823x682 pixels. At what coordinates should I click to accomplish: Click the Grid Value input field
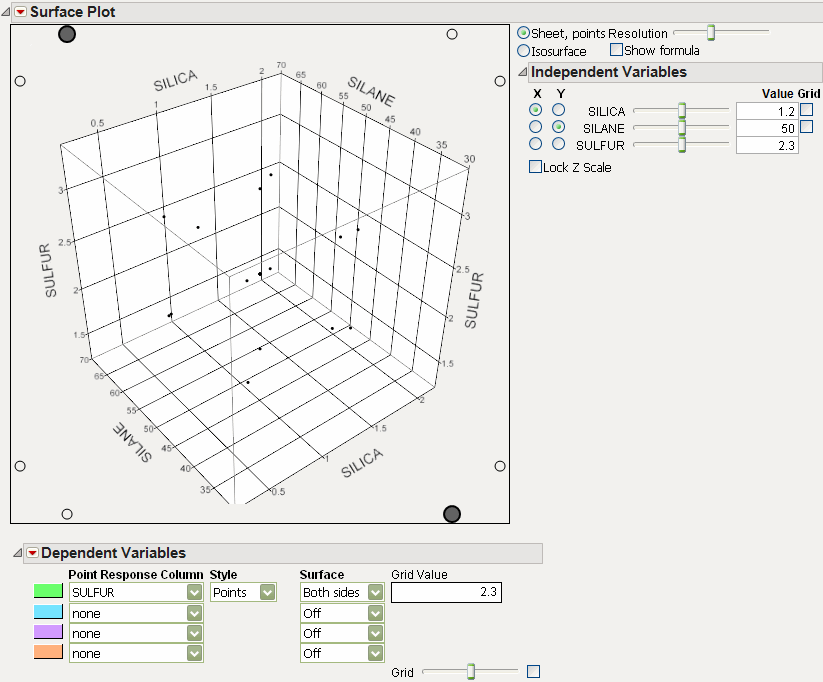click(445, 593)
